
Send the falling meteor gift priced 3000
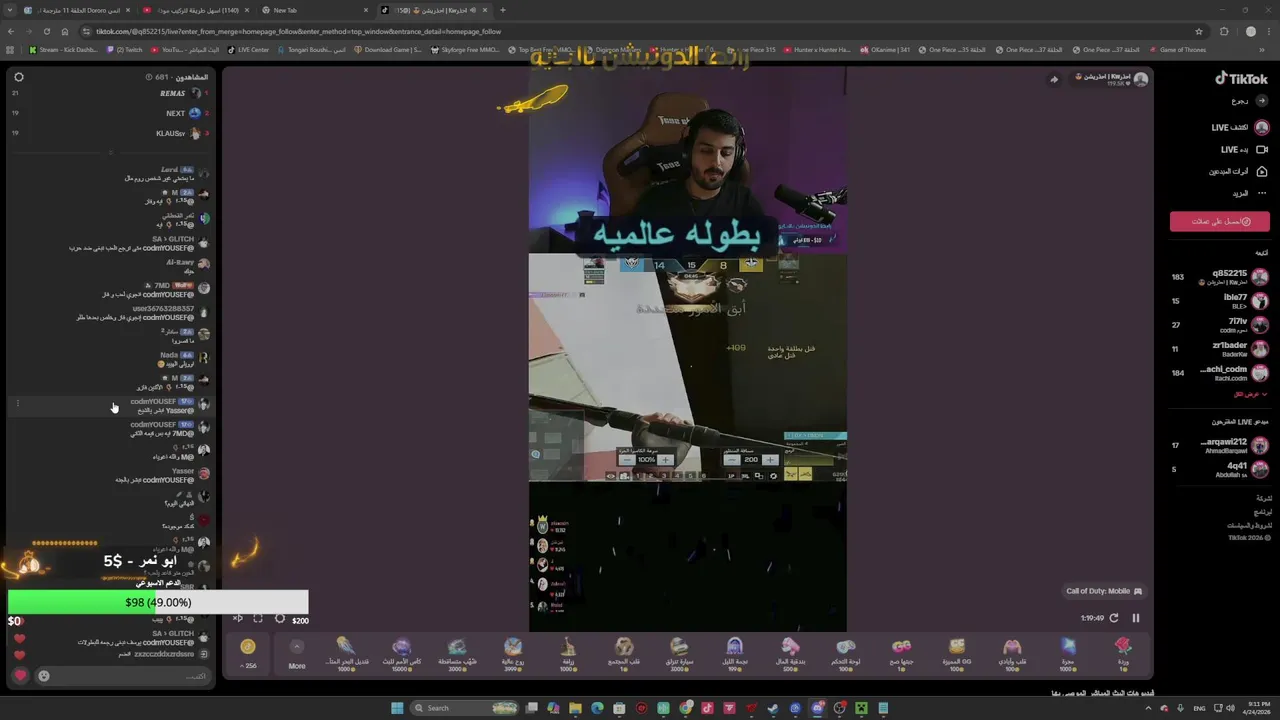pyautogui.click(x=457, y=653)
